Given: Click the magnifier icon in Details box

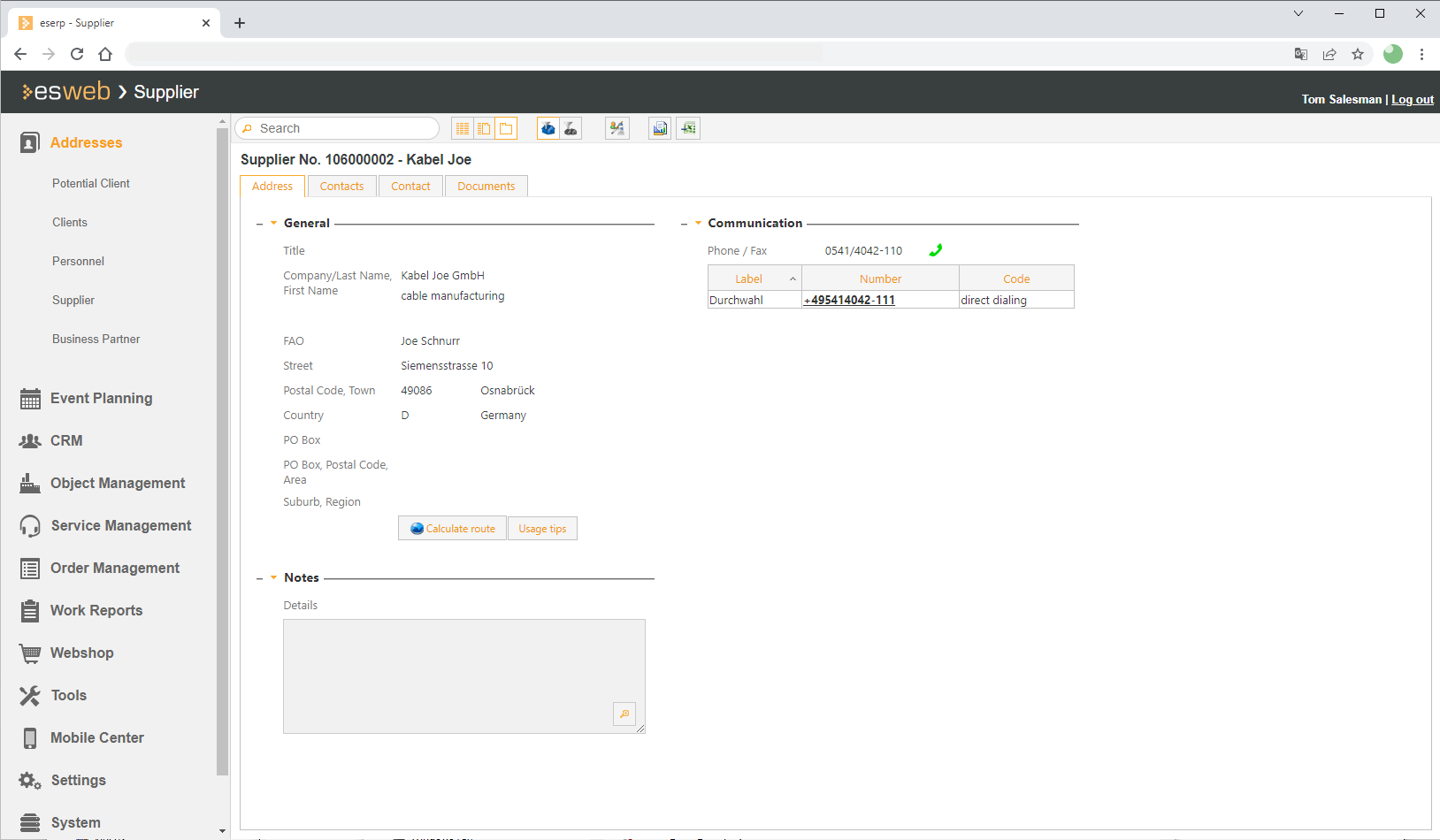Looking at the screenshot, I should tap(624, 714).
